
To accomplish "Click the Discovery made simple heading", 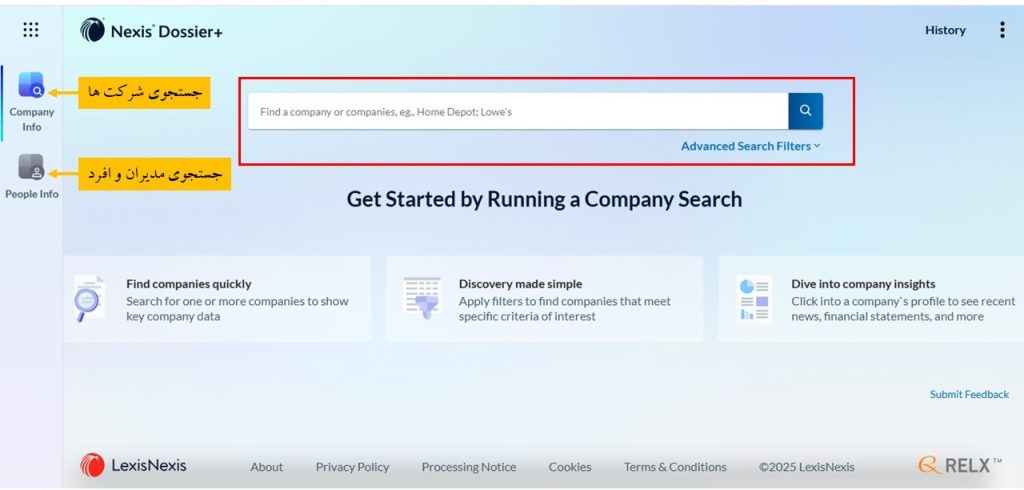I will point(520,284).
